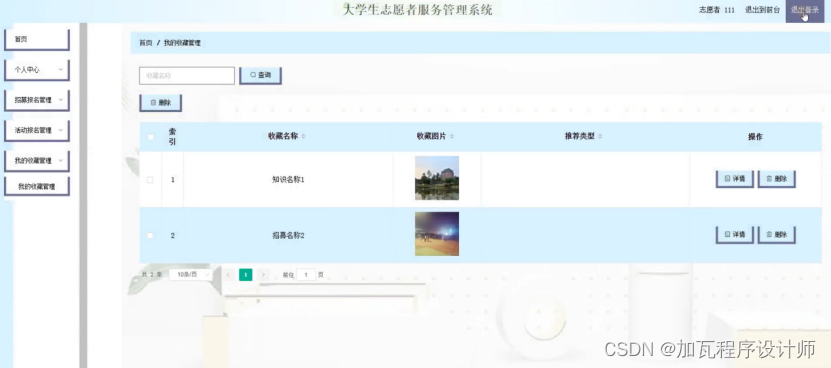Sort by the 收藏名称 column arrows
831x368 pixels.
click(304, 137)
